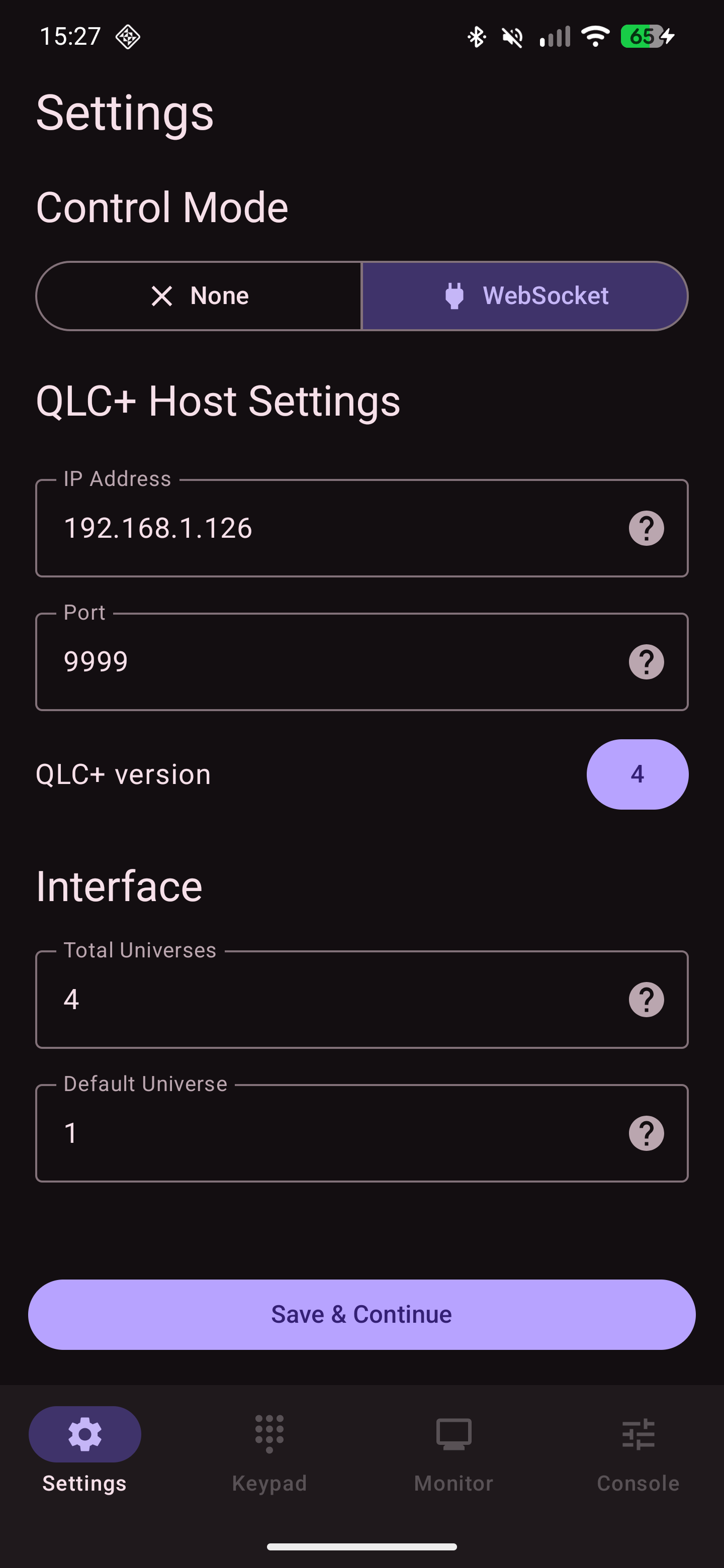Edit the Default Universe value
The width and height of the screenshot is (724, 1568).
(x=361, y=1133)
